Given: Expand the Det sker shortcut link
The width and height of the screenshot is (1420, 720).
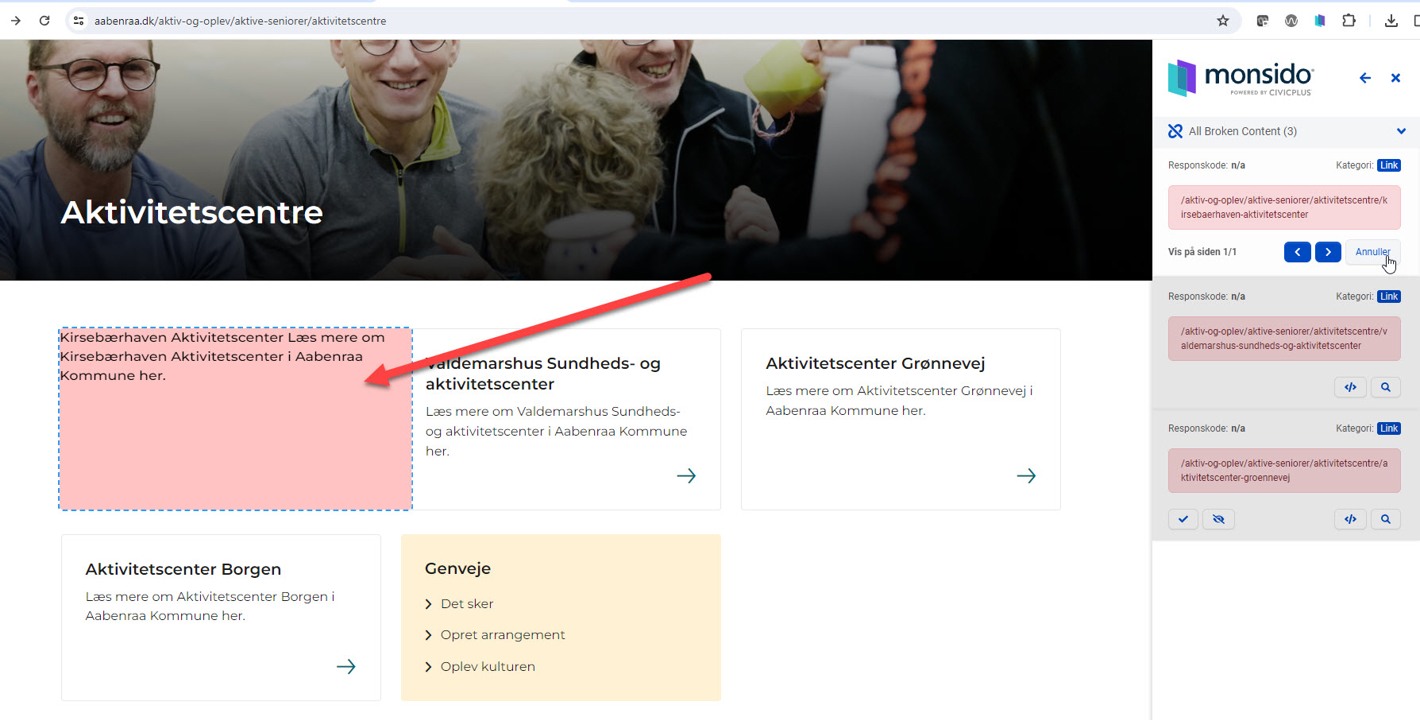Looking at the screenshot, I should 466,604.
